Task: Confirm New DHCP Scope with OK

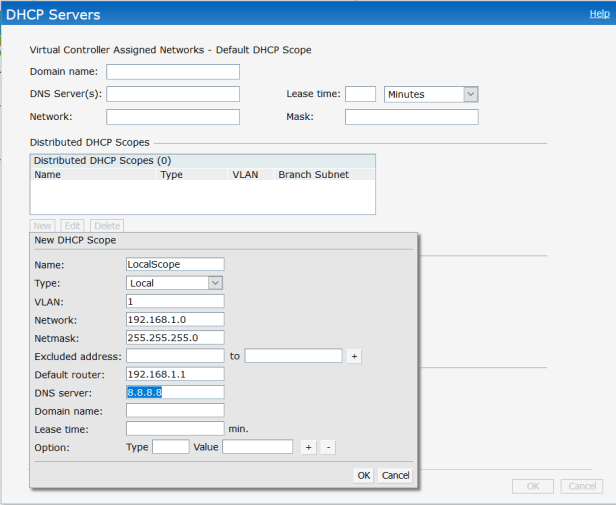Action: click(x=363, y=476)
